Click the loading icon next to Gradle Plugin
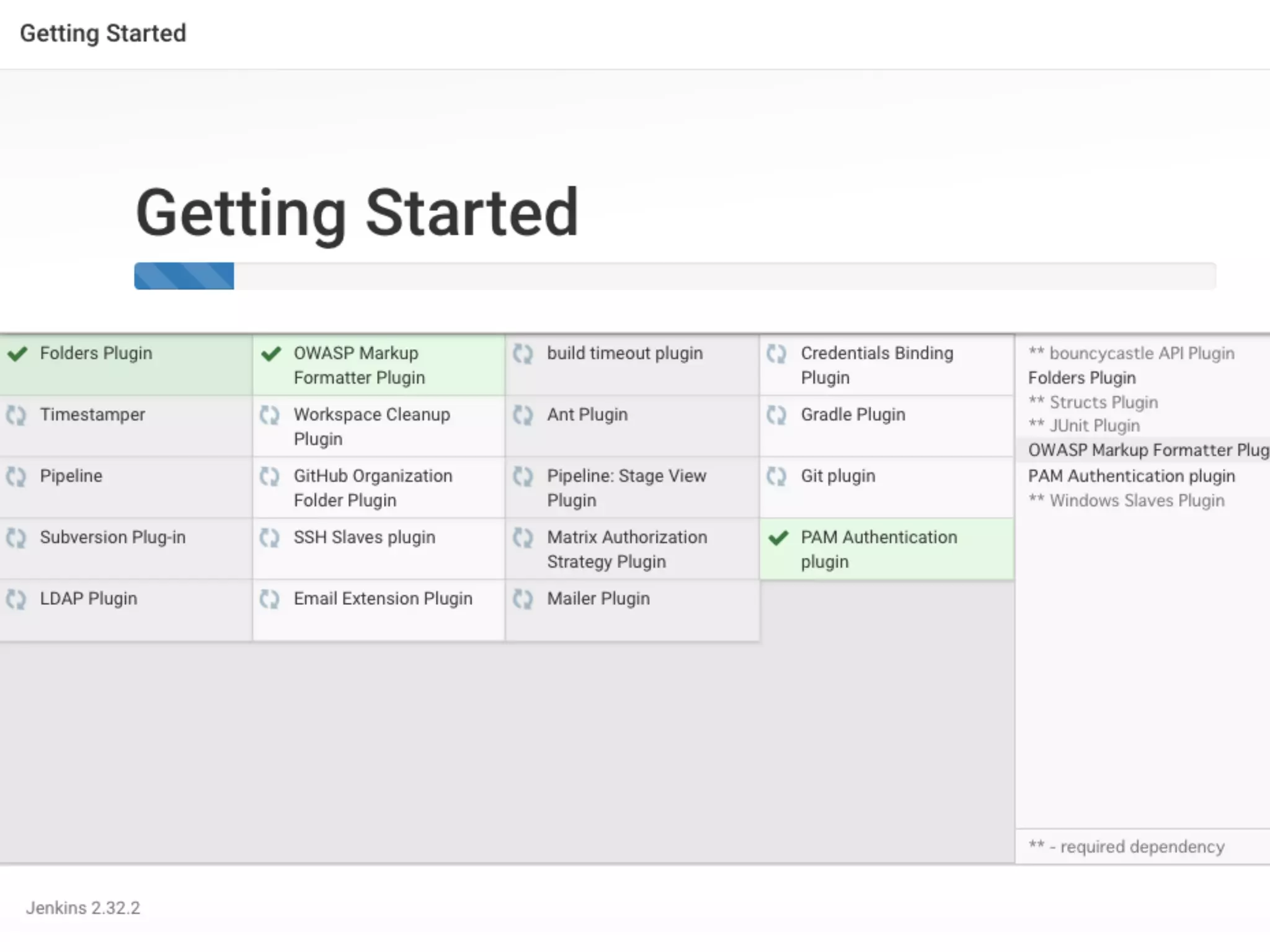This screenshot has width=1270, height=952. click(x=776, y=415)
